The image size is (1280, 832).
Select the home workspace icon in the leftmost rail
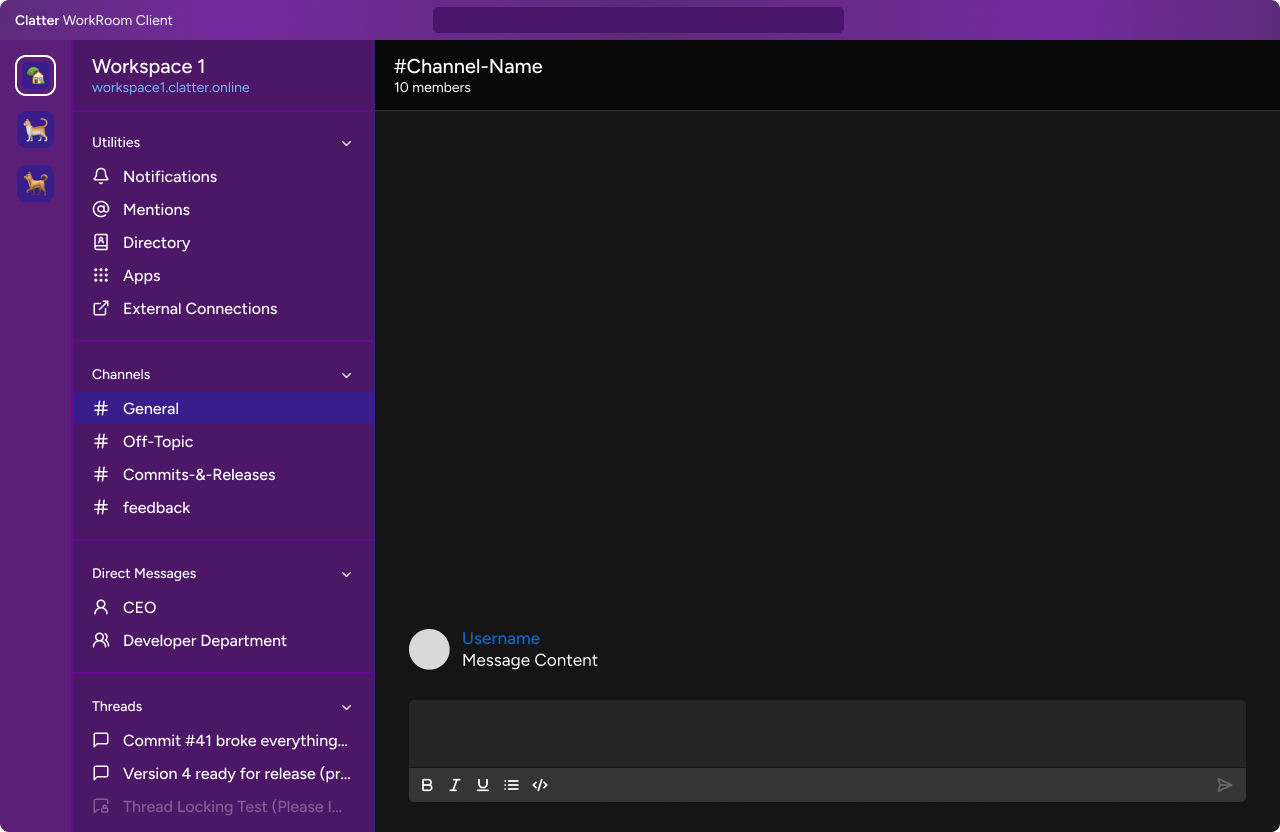click(x=35, y=75)
